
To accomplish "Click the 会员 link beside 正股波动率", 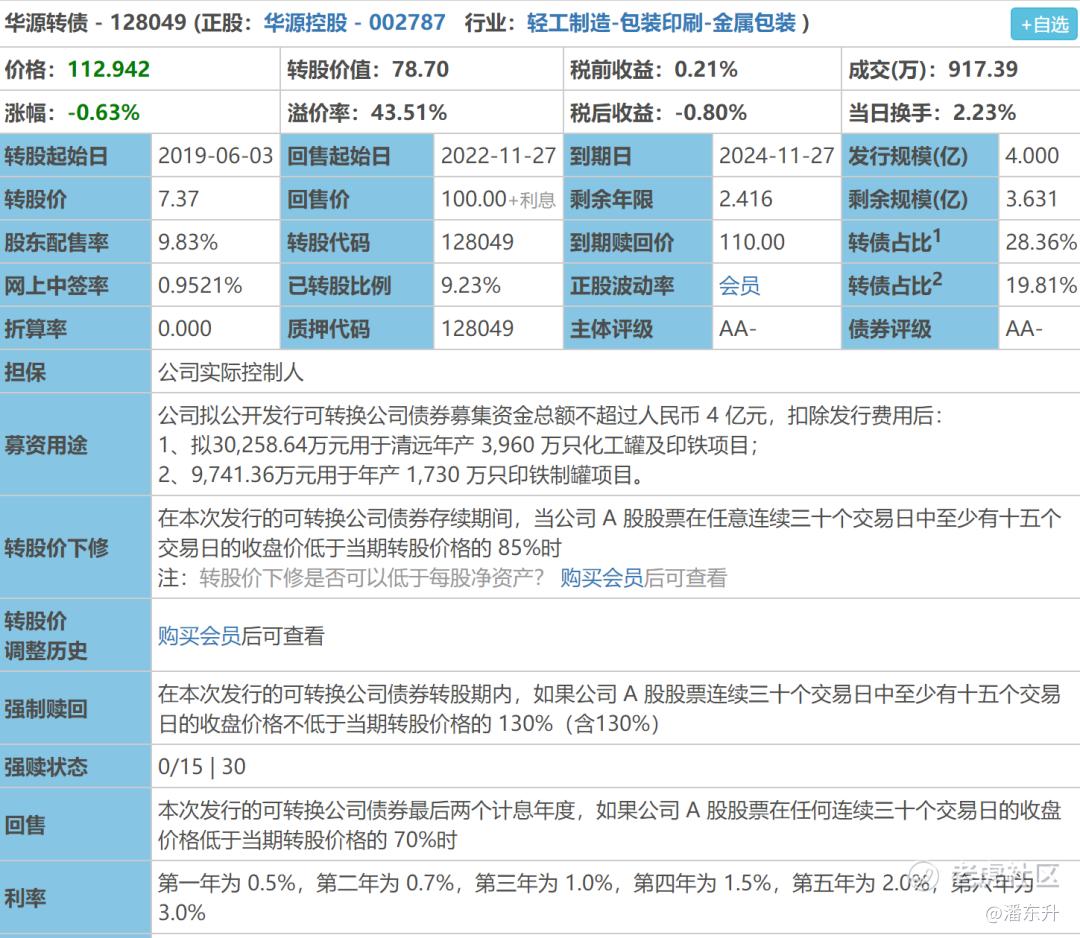I will pyautogui.click(x=739, y=285).
